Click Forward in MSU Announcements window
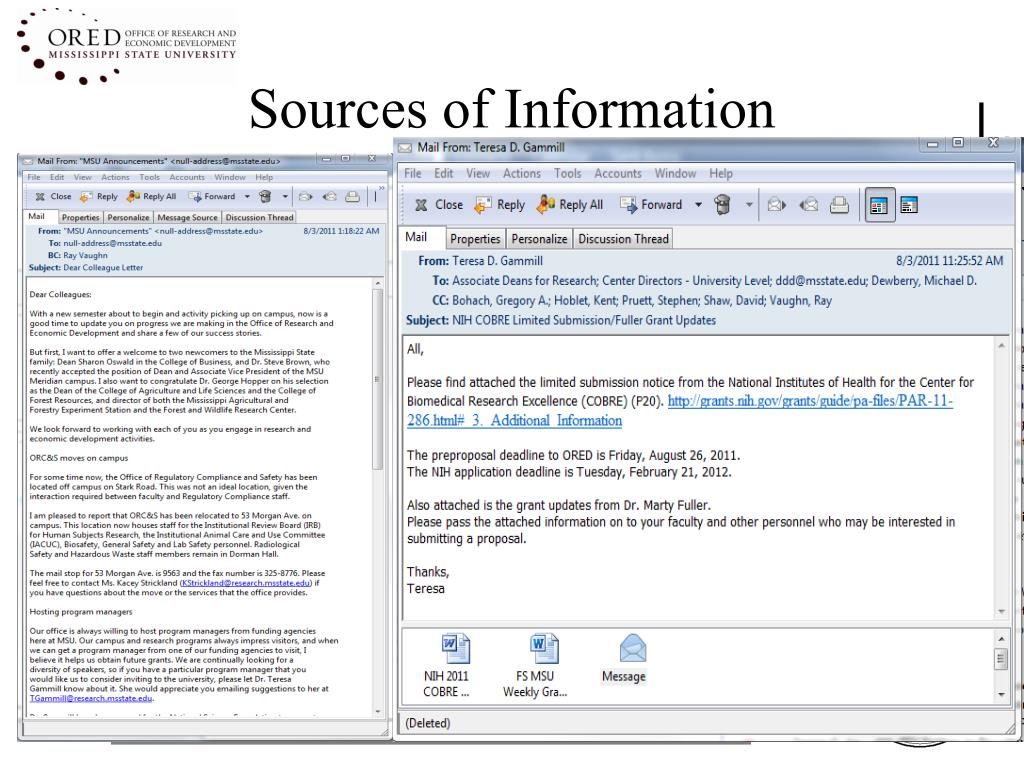Screen dimensions: 1024x768 [212, 197]
